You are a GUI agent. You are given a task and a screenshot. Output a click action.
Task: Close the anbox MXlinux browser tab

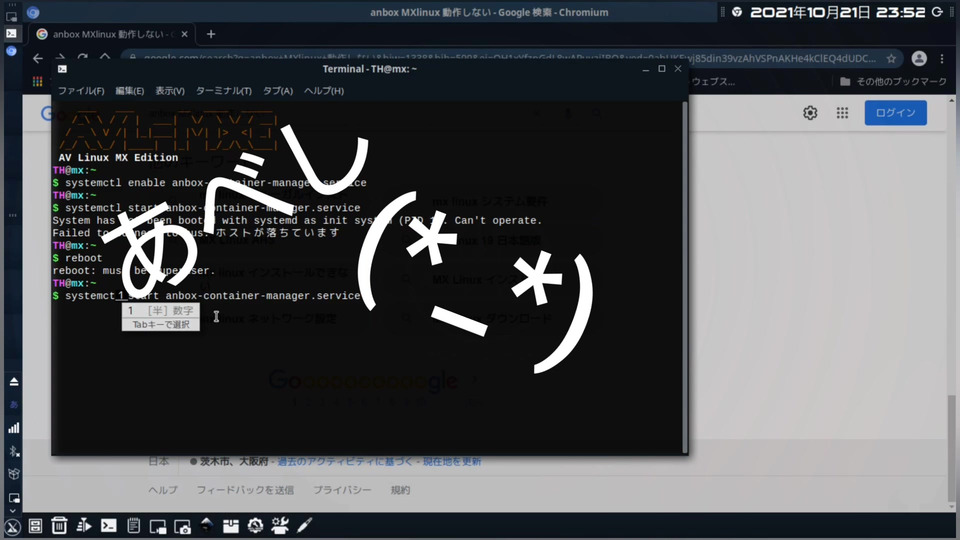[185, 34]
